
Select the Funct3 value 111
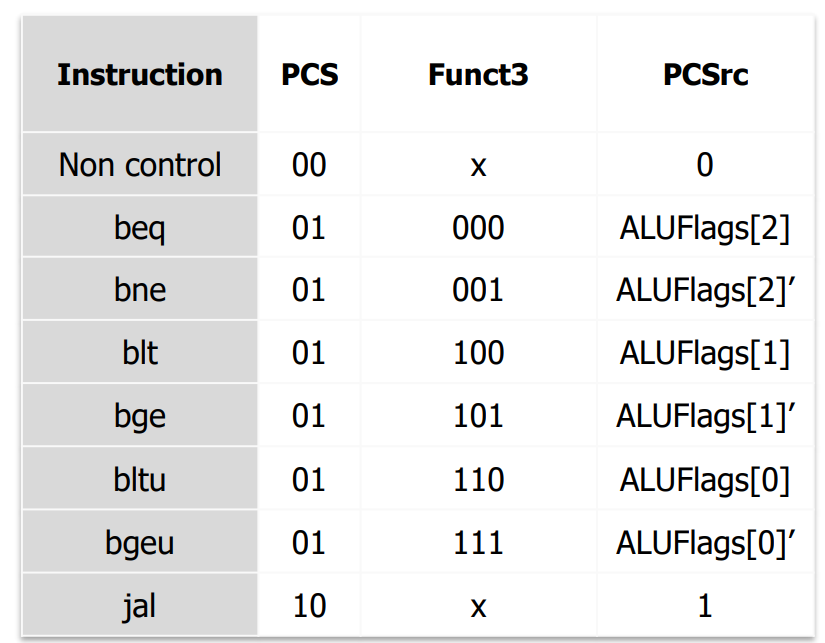click(478, 543)
